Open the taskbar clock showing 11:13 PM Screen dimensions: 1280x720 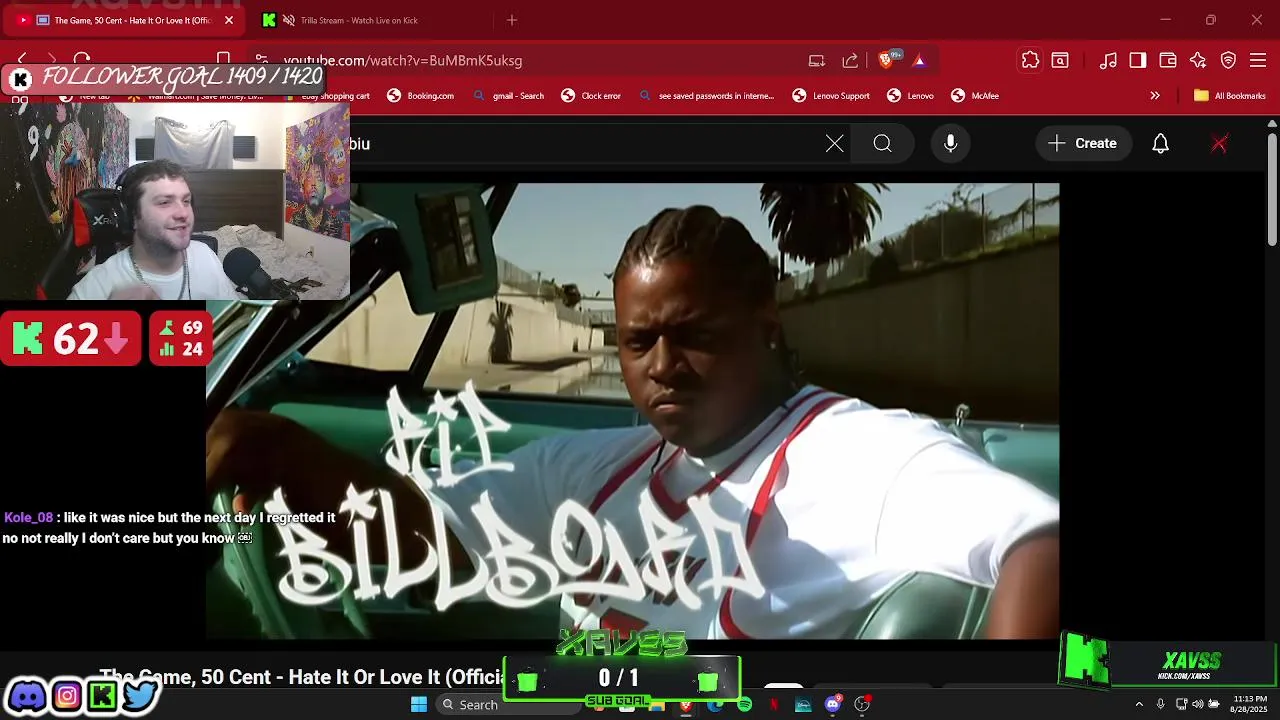1250,704
